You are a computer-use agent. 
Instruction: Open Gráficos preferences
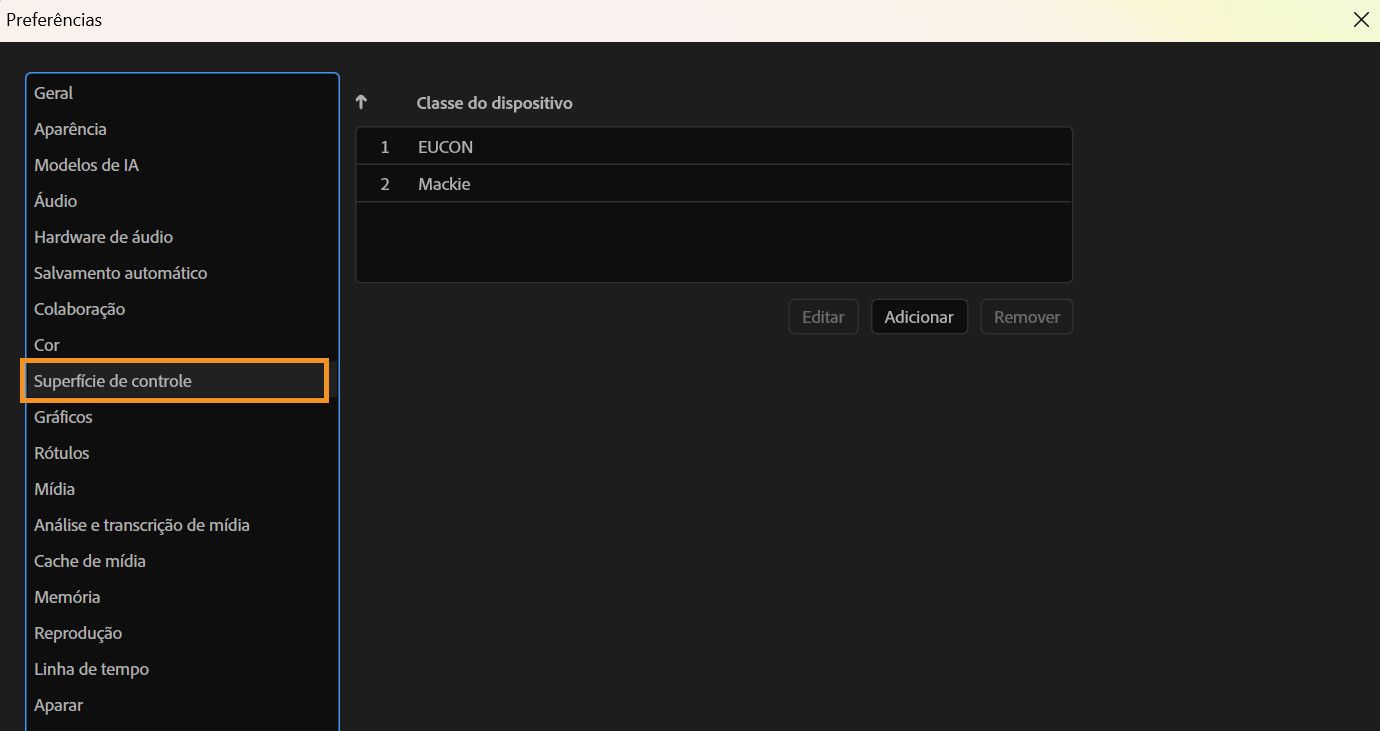(63, 416)
